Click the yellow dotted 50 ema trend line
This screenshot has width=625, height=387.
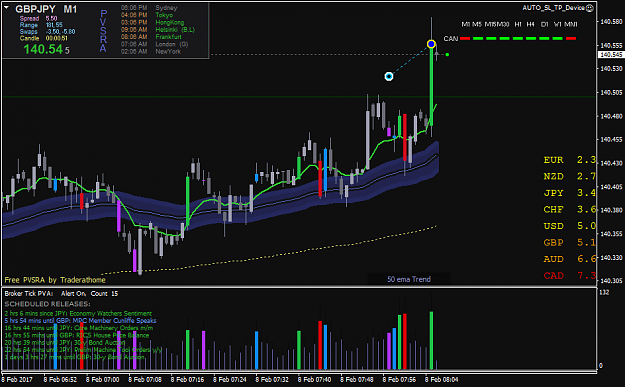(x=268, y=257)
